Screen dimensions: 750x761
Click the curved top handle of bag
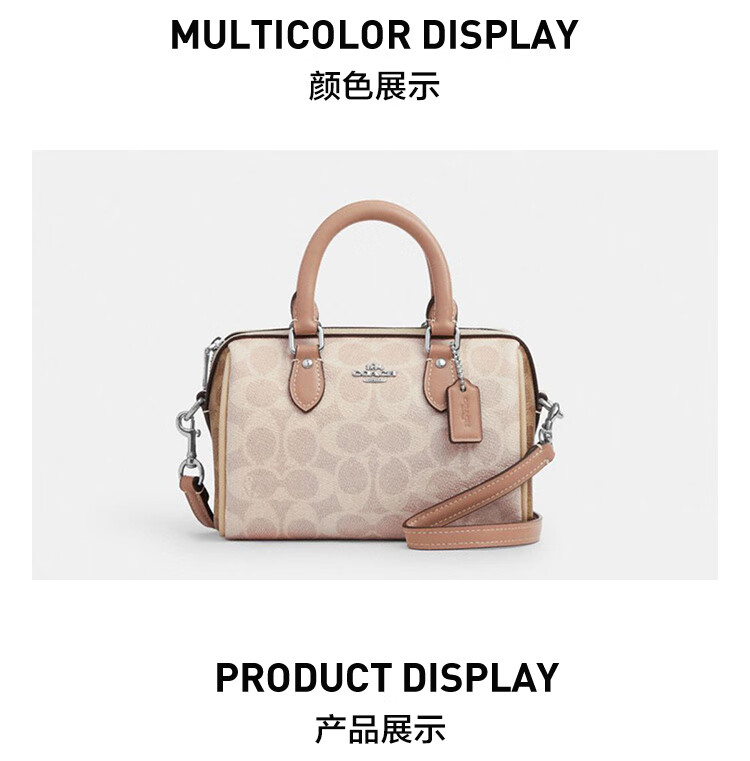coord(375,262)
